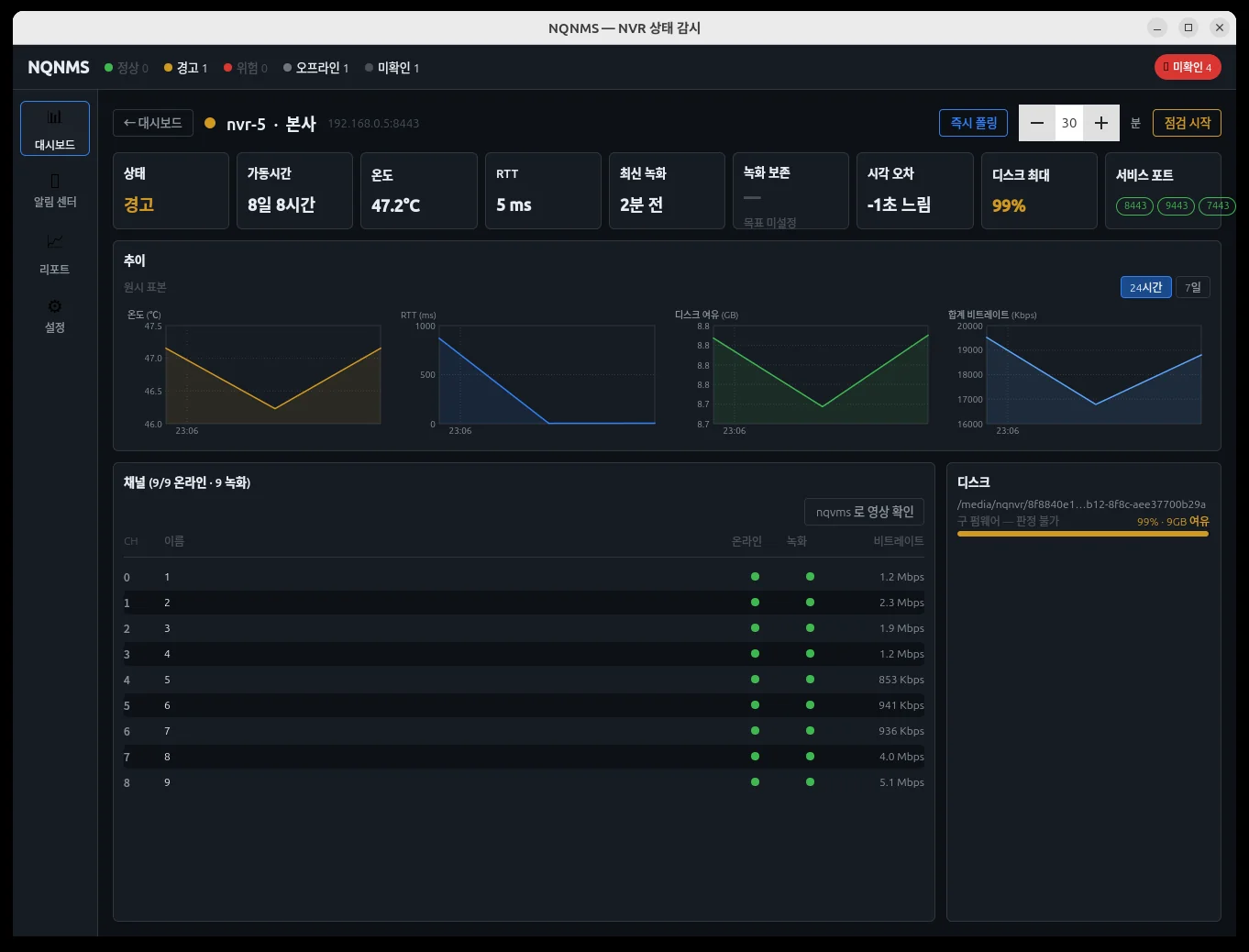Click the nqvms 로 영상 확인 button
Screen dimensions: 1249x952
(864, 512)
